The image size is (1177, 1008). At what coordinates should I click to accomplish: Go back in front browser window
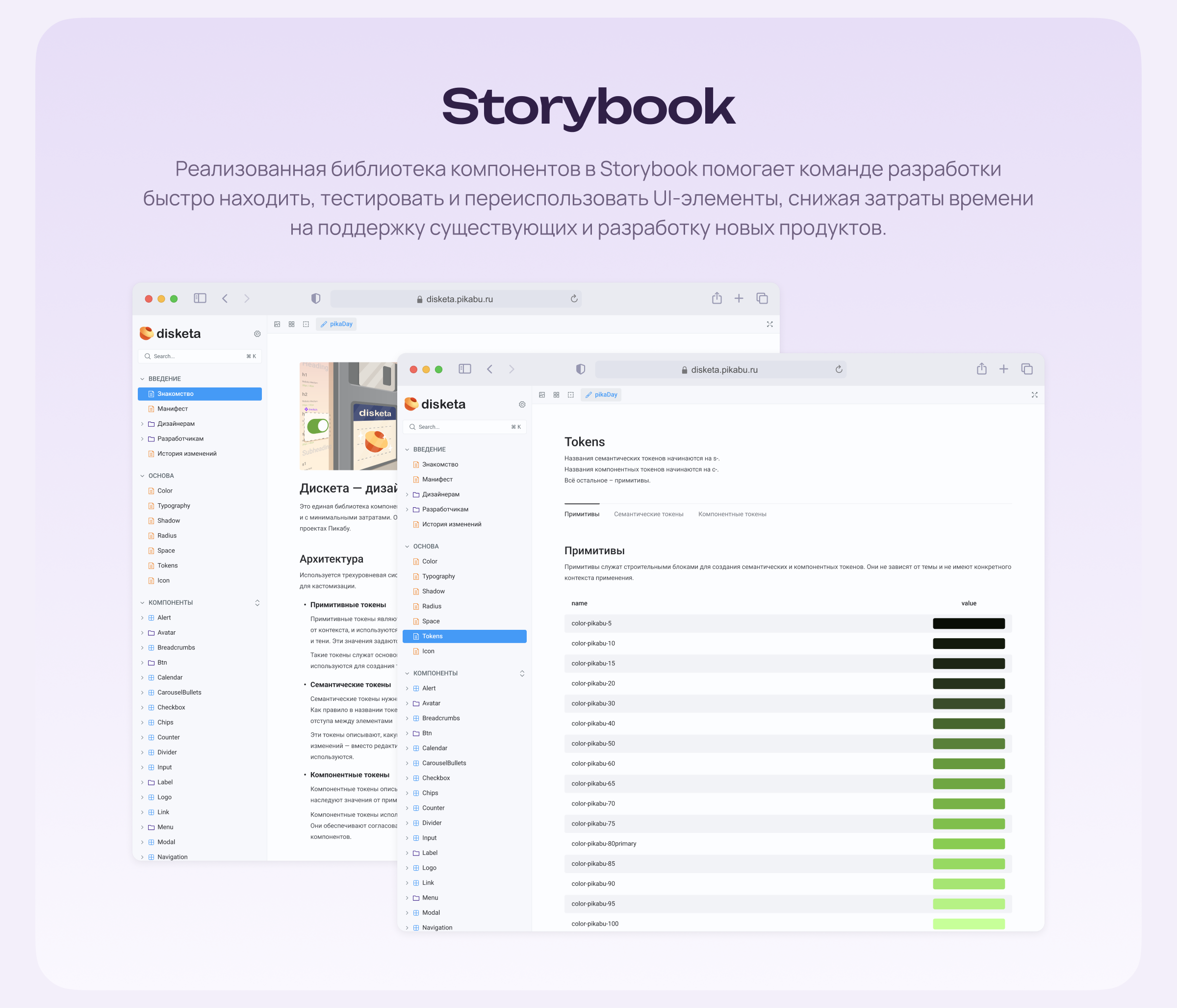[x=489, y=369]
